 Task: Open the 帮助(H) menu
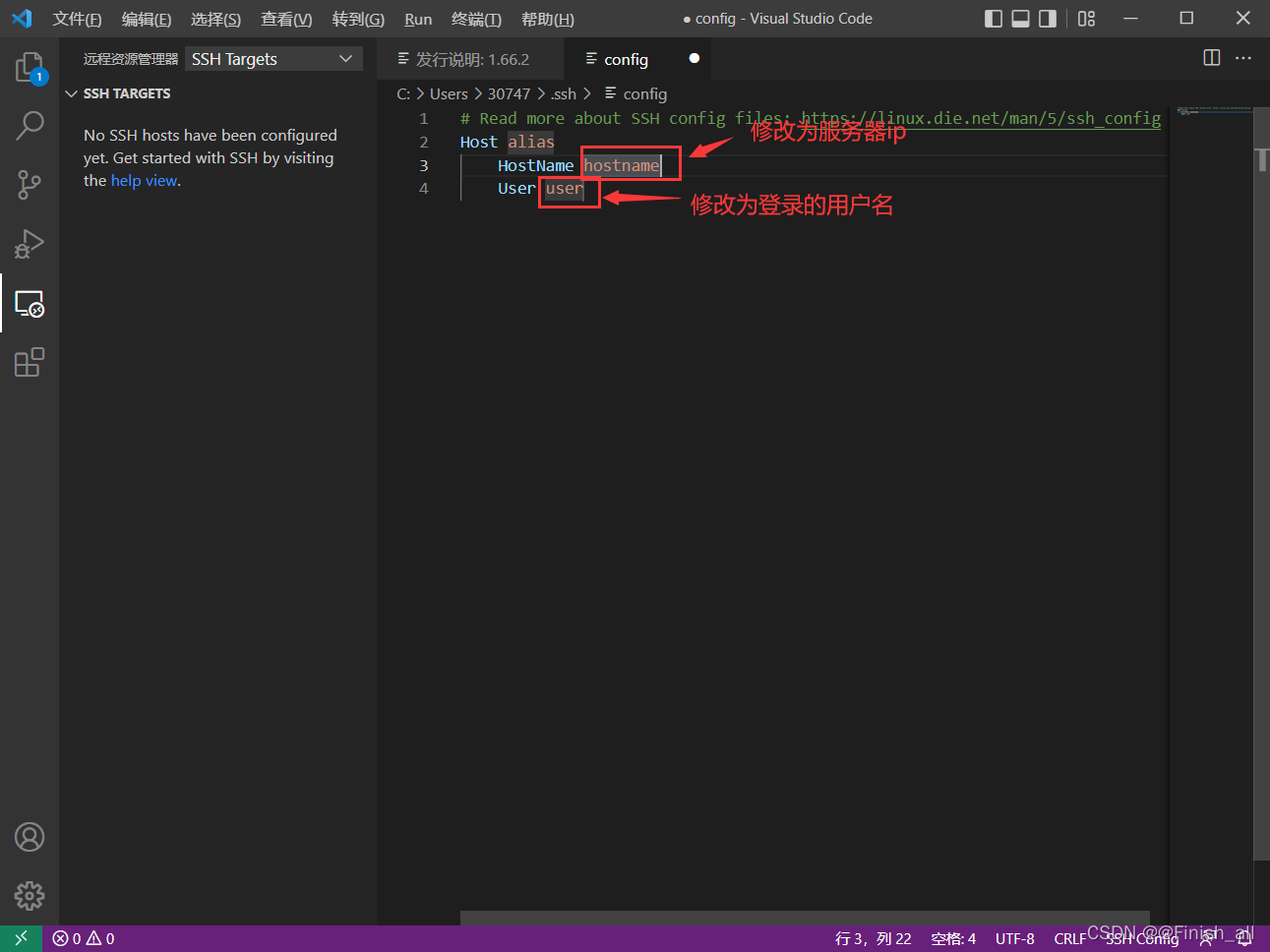[x=548, y=19]
